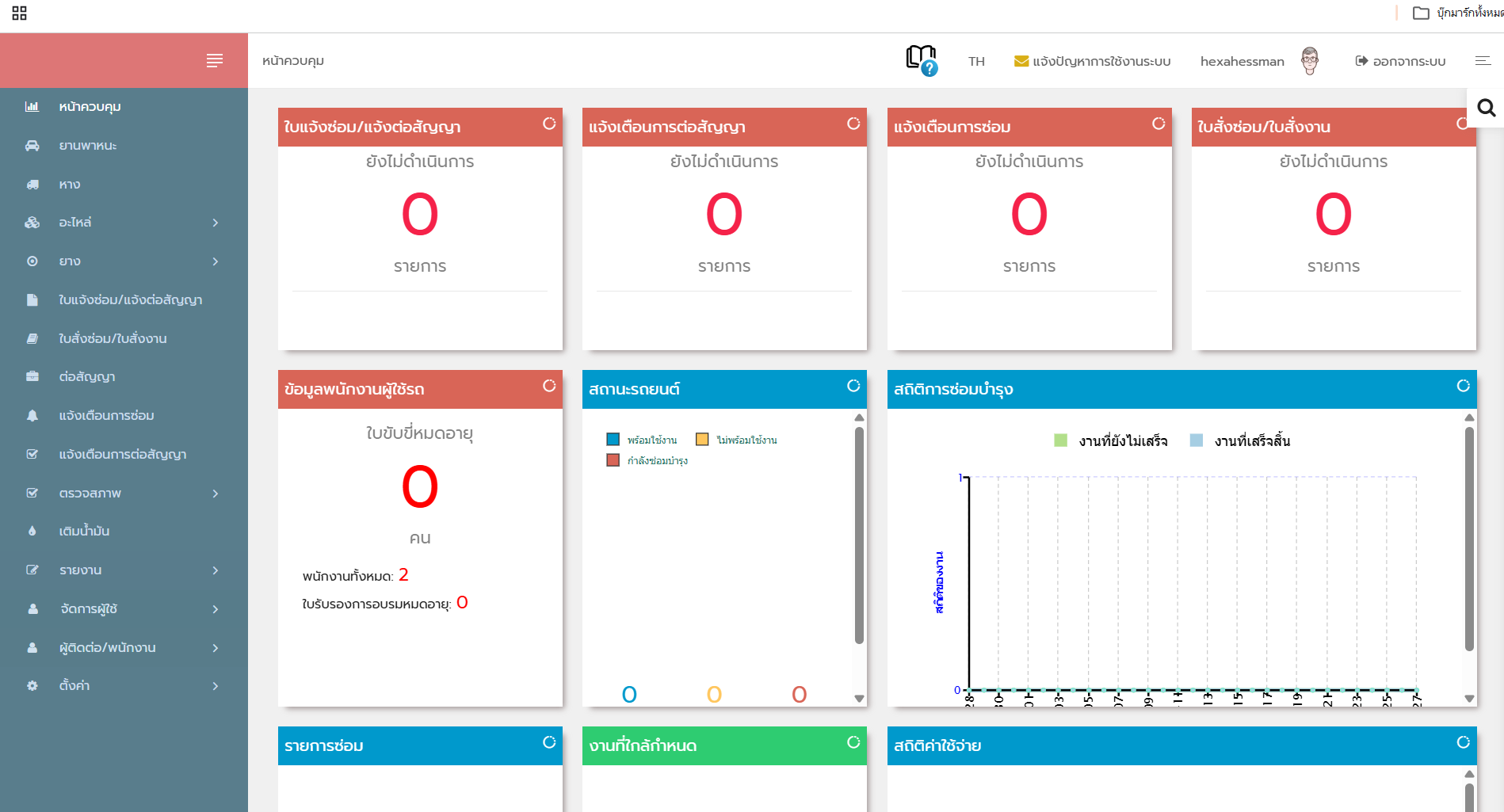
Task: Refresh สถิติการซ่อมบำรุง card
Action: pyautogui.click(x=1464, y=386)
